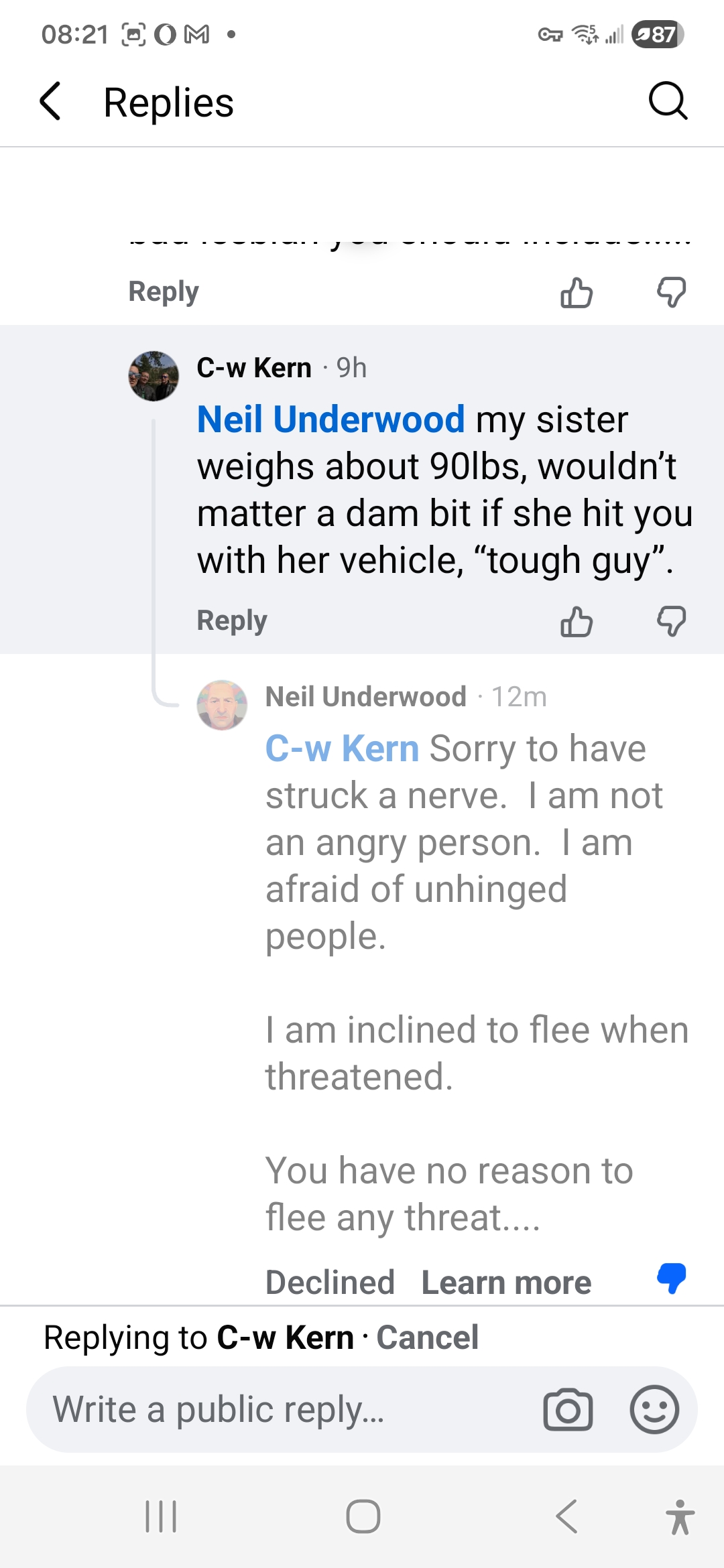Open Learn more about declined comment
This screenshot has width=724, height=1568.
[x=506, y=1283]
